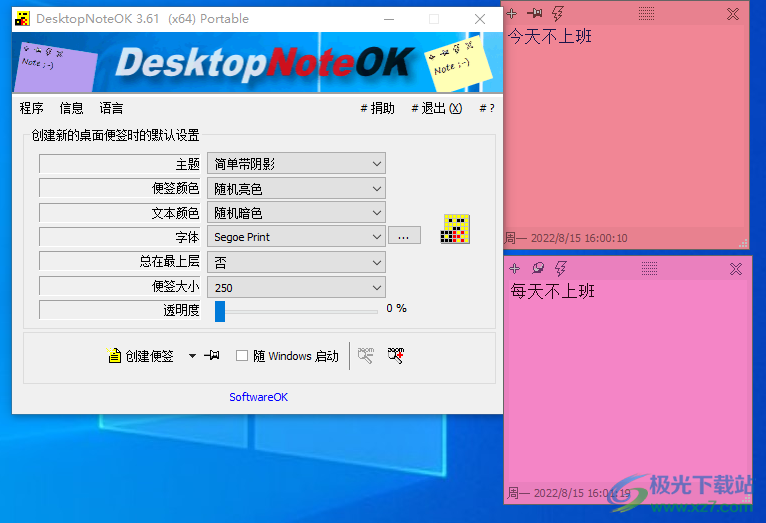Minimize the DesktopNoteOK window
This screenshot has height=523, width=766.
[x=389, y=19]
